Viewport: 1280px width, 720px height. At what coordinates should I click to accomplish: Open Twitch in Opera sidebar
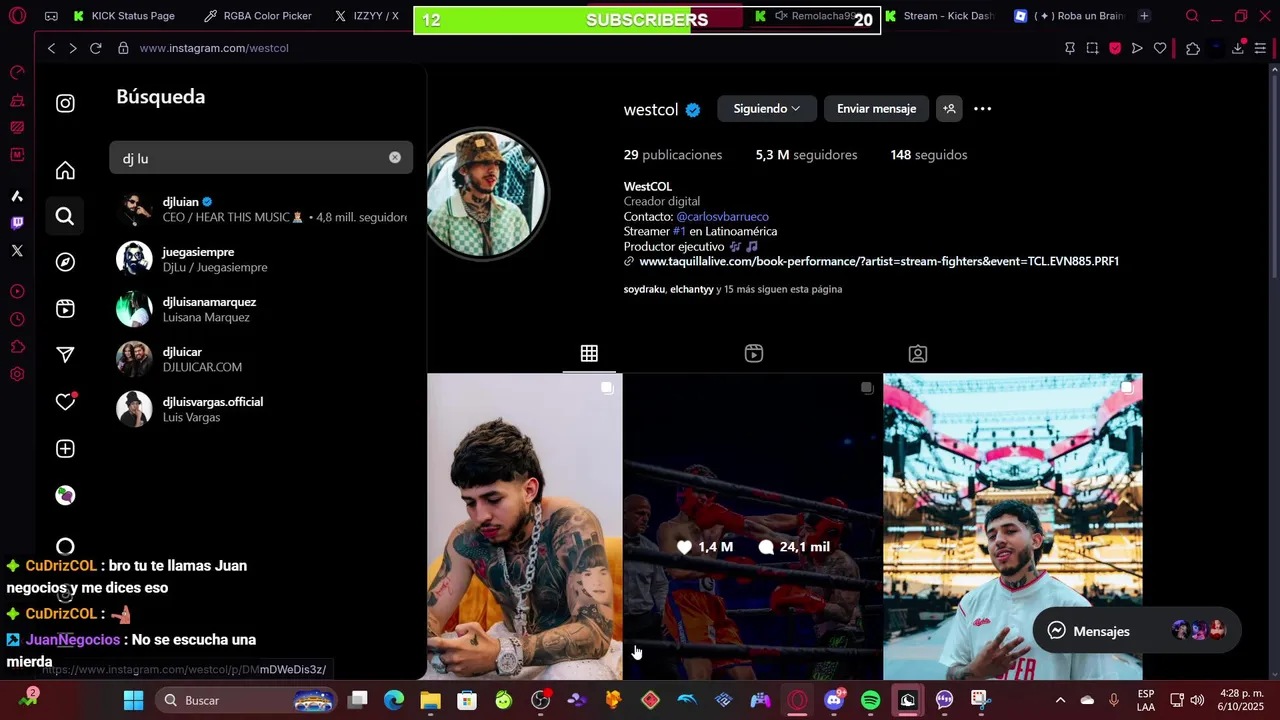(x=17, y=223)
